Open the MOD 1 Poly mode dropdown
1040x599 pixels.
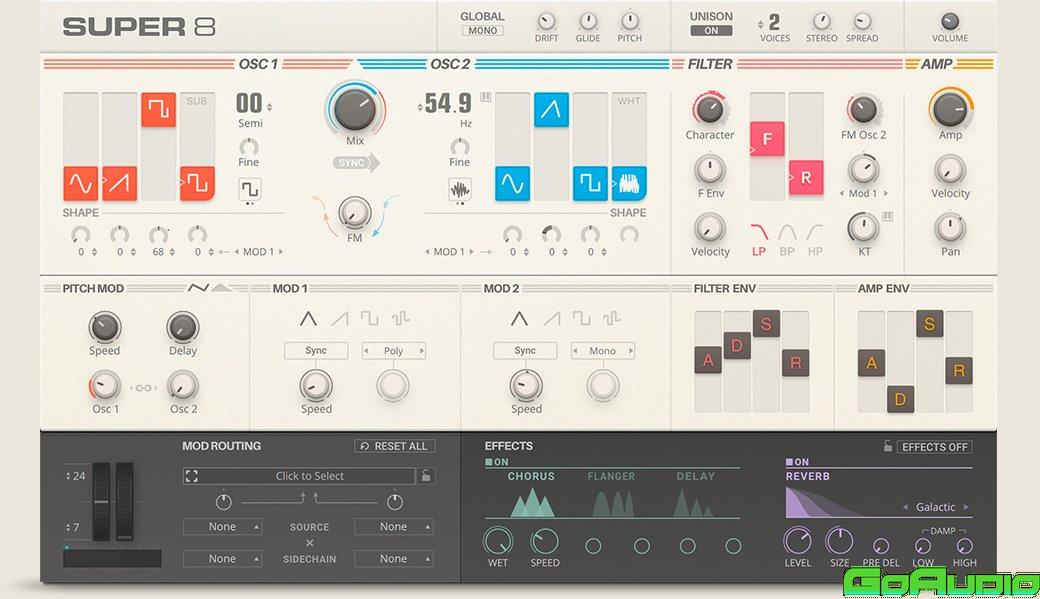[393, 351]
